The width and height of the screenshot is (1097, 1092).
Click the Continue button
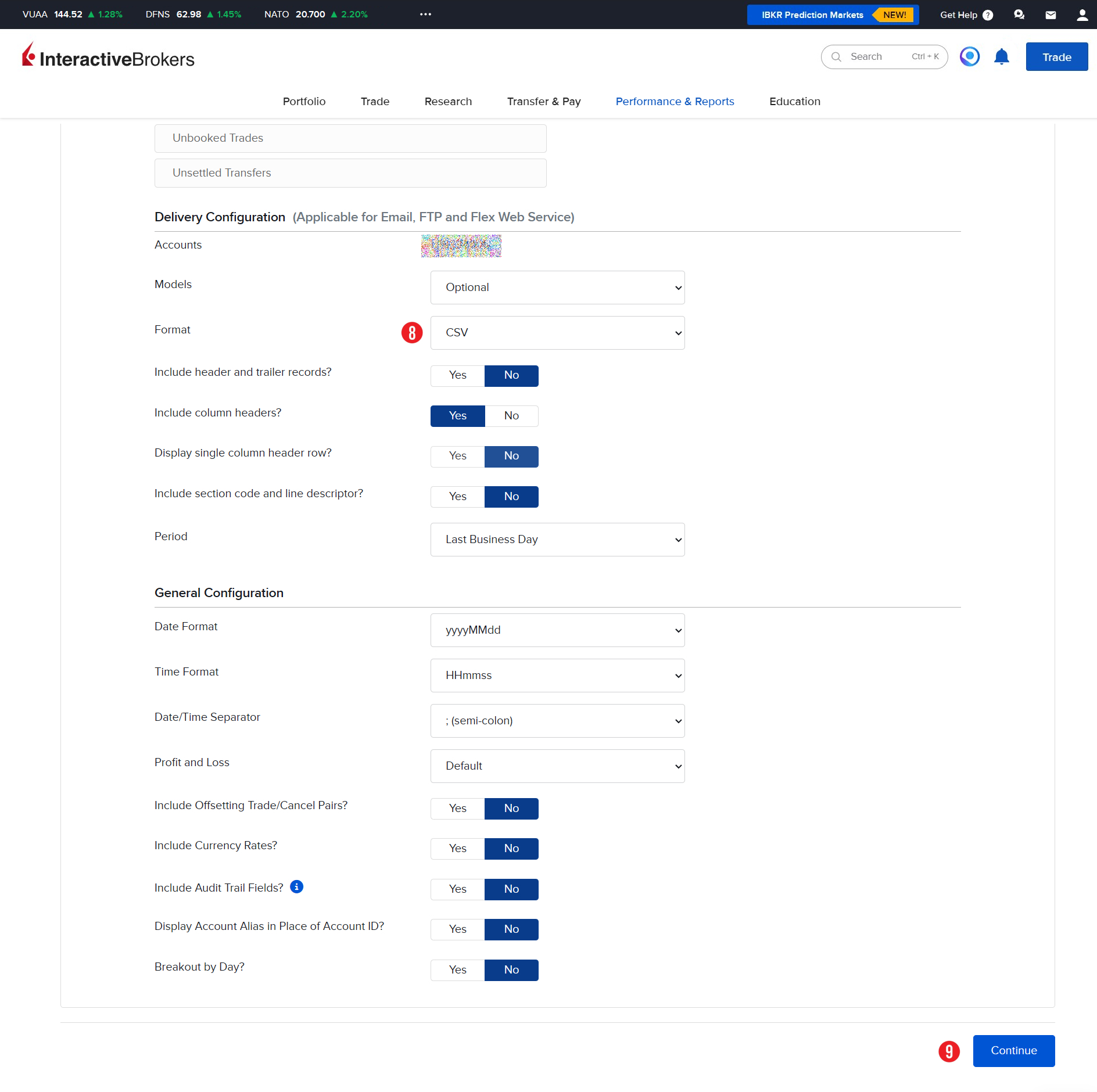pos(1013,1051)
